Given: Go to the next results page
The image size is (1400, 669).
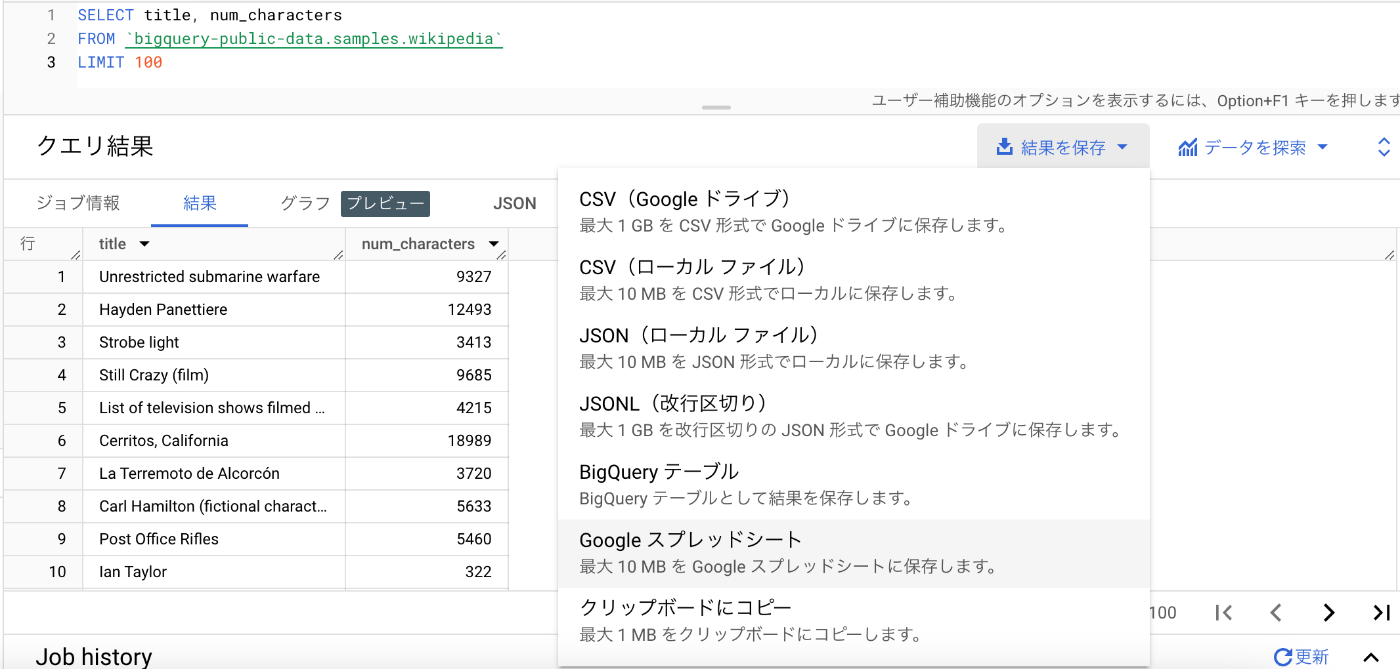Looking at the screenshot, I should [1328, 613].
